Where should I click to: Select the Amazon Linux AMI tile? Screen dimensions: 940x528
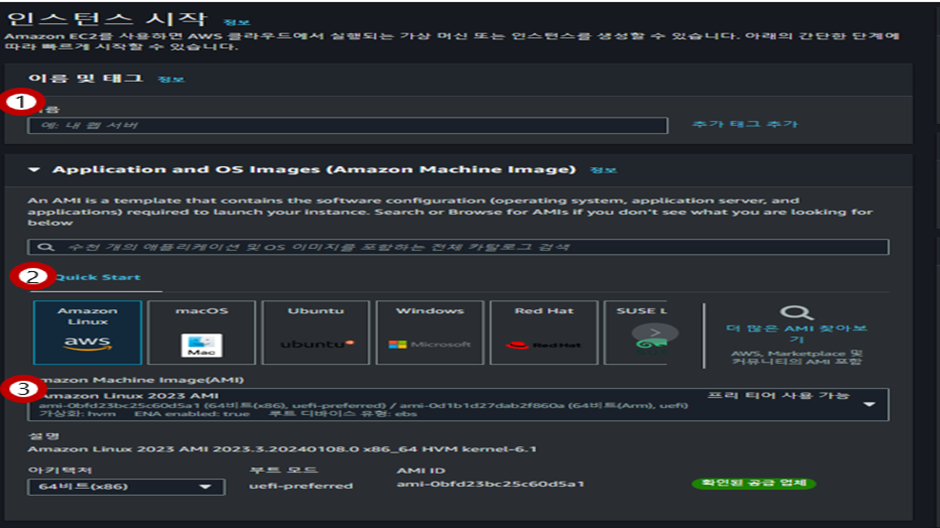88,333
